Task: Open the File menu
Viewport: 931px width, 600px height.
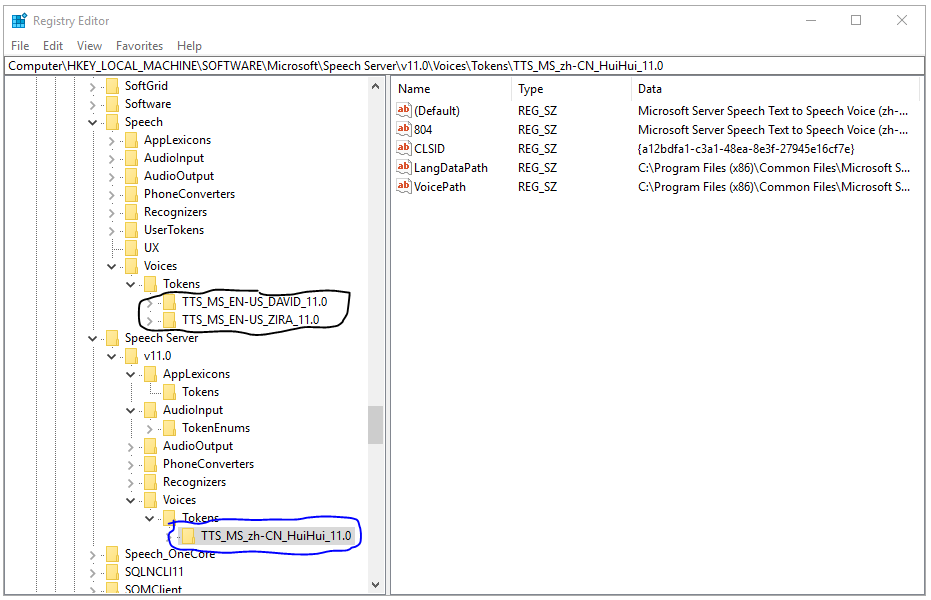Action: point(20,46)
